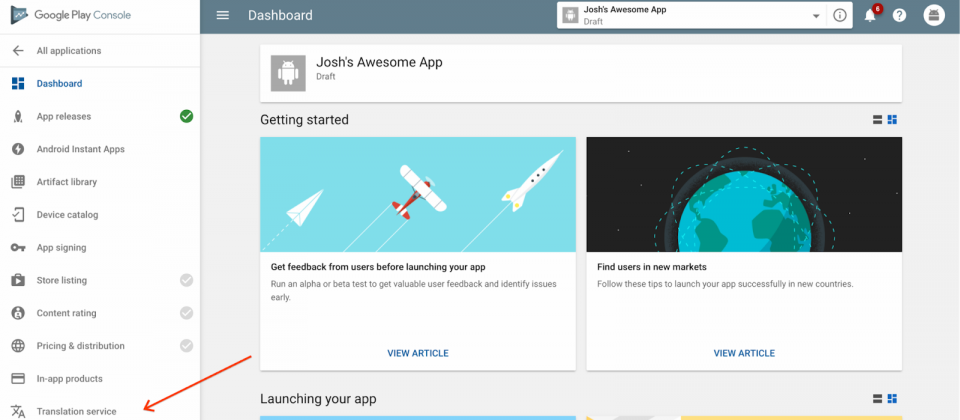Click the Translation service icon
The height and width of the screenshot is (420, 960).
[x=18, y=411]
